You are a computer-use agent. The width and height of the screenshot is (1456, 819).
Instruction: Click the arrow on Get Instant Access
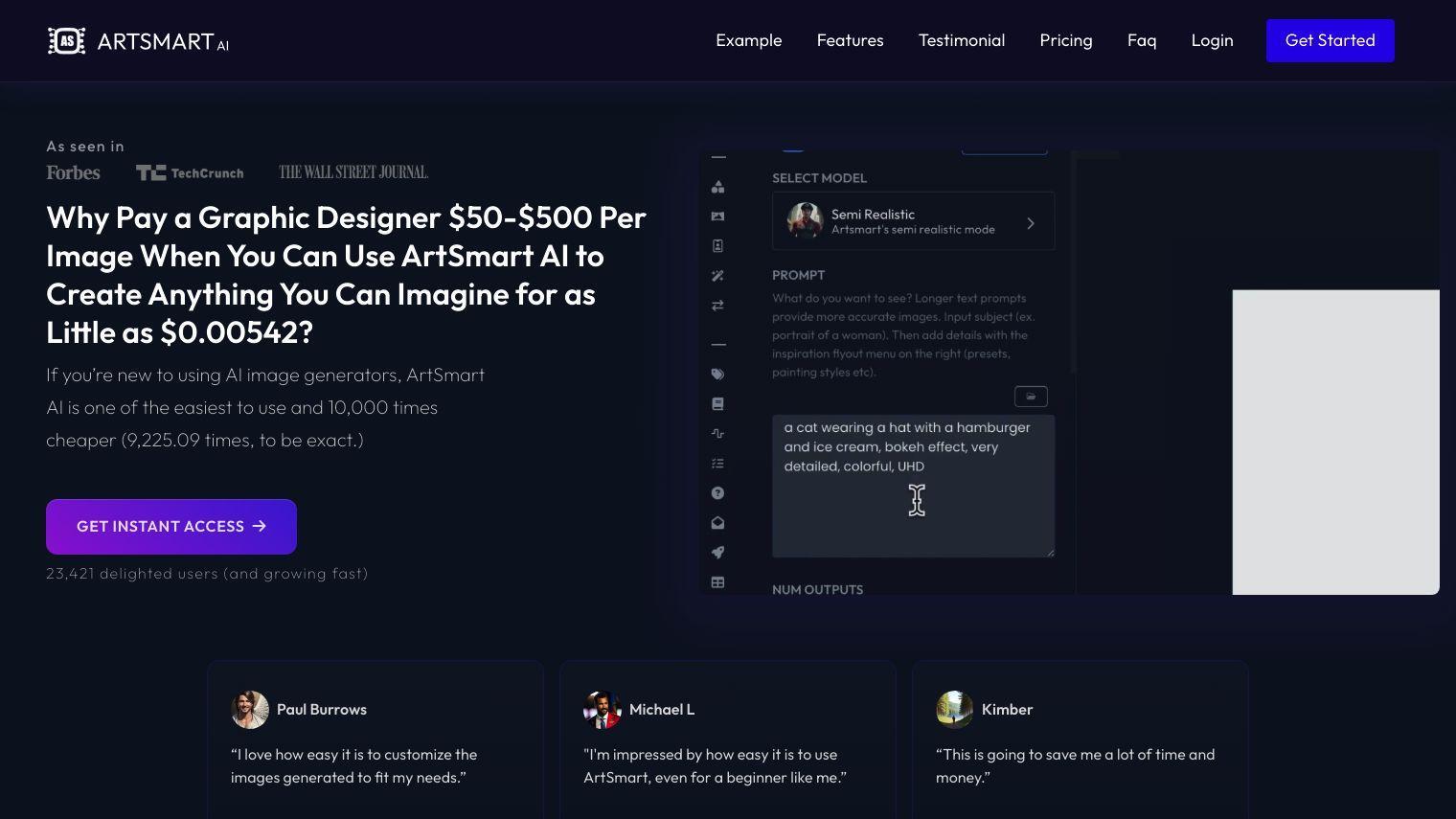click(259, 526)
